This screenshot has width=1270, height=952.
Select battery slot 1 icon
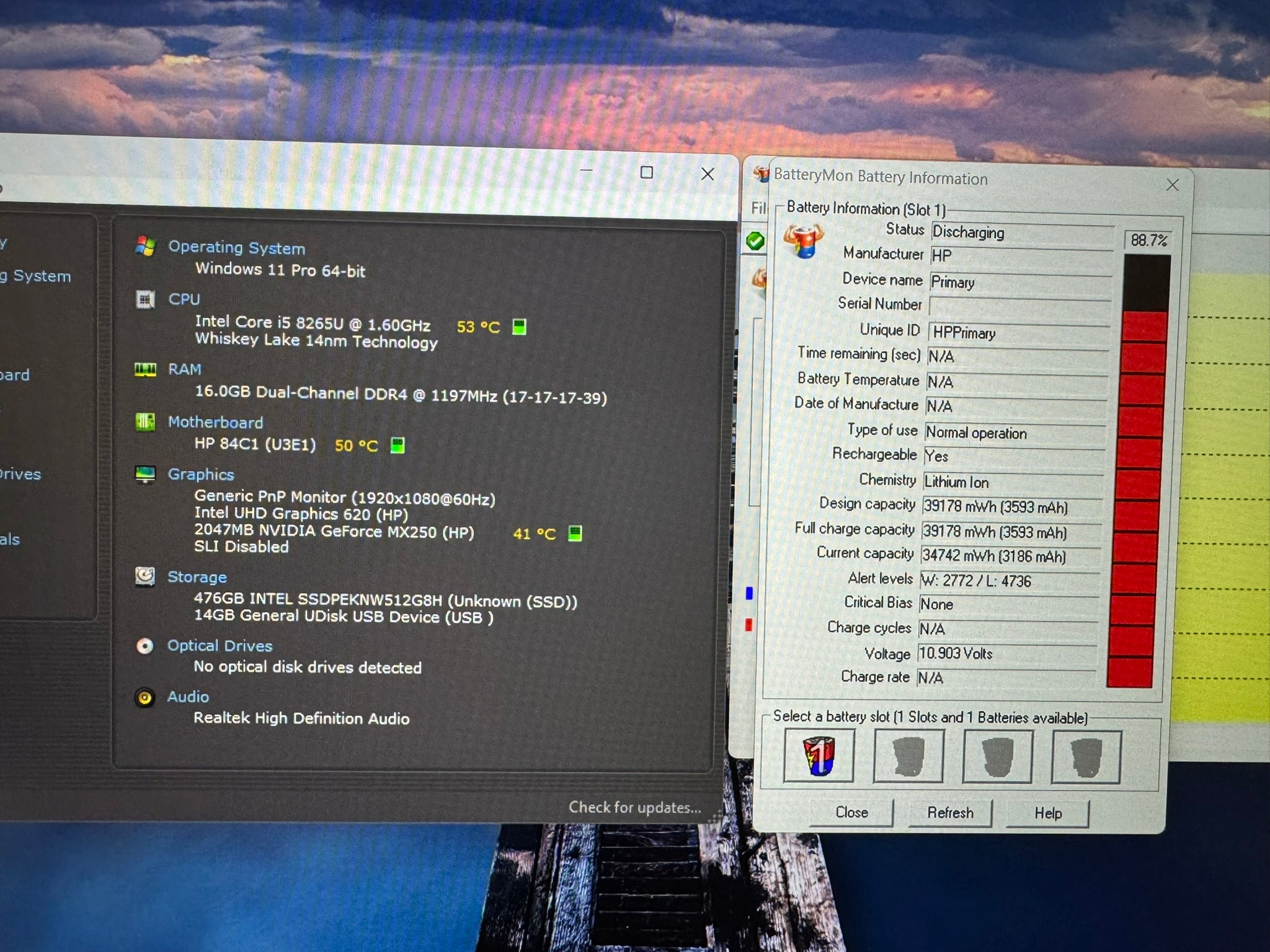click(x=819, y=756)
